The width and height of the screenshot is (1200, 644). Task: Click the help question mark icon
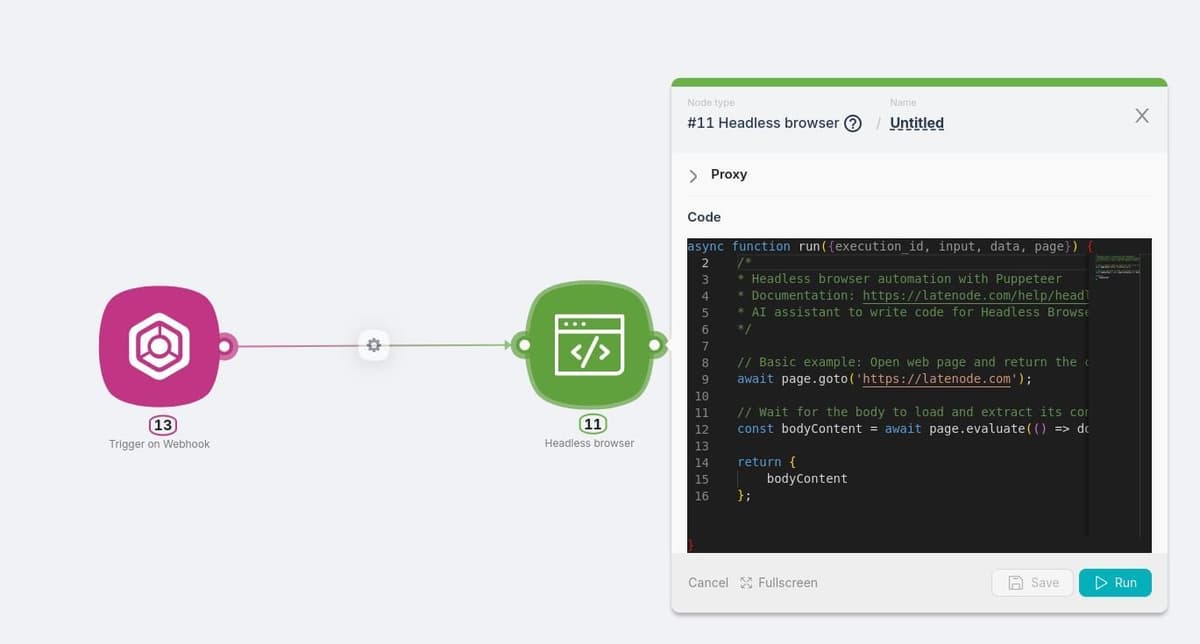click(853, 123)
